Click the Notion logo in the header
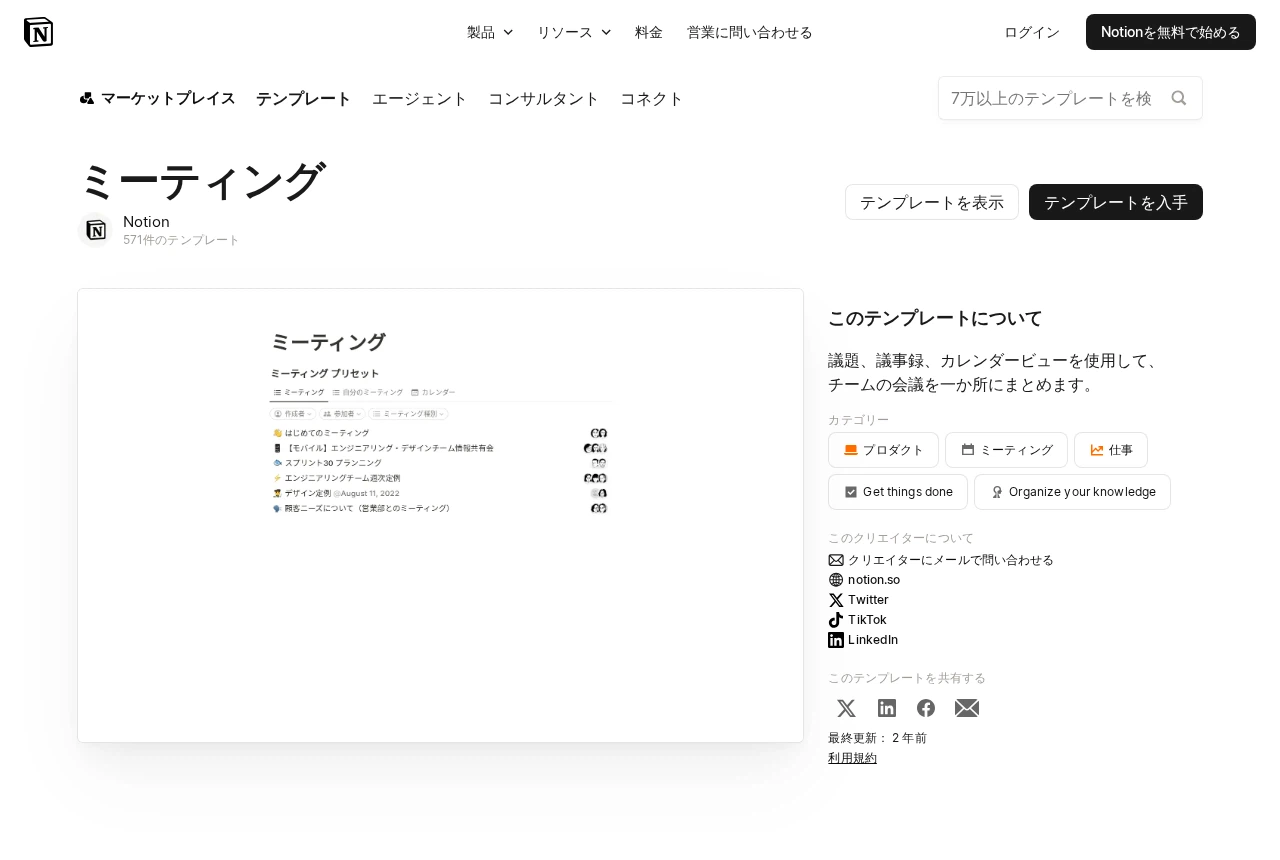The height and width of the screenshot is (860, 1280). coord(38,32)
